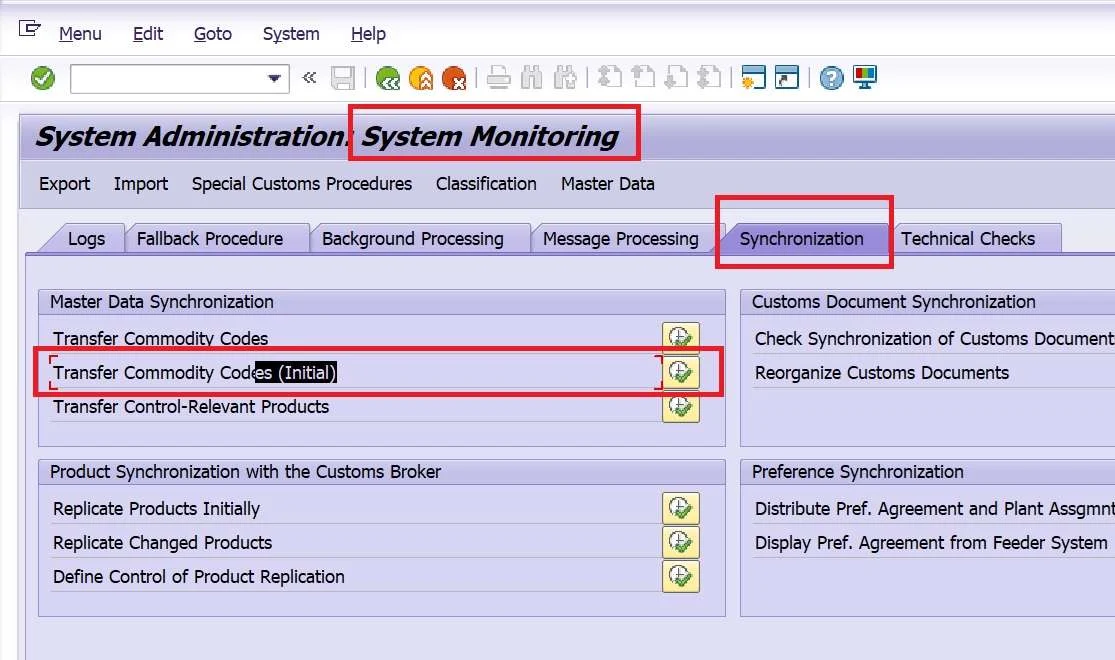
Task: Click Reorganize Customs Documents entry
Action: [882, 373]
